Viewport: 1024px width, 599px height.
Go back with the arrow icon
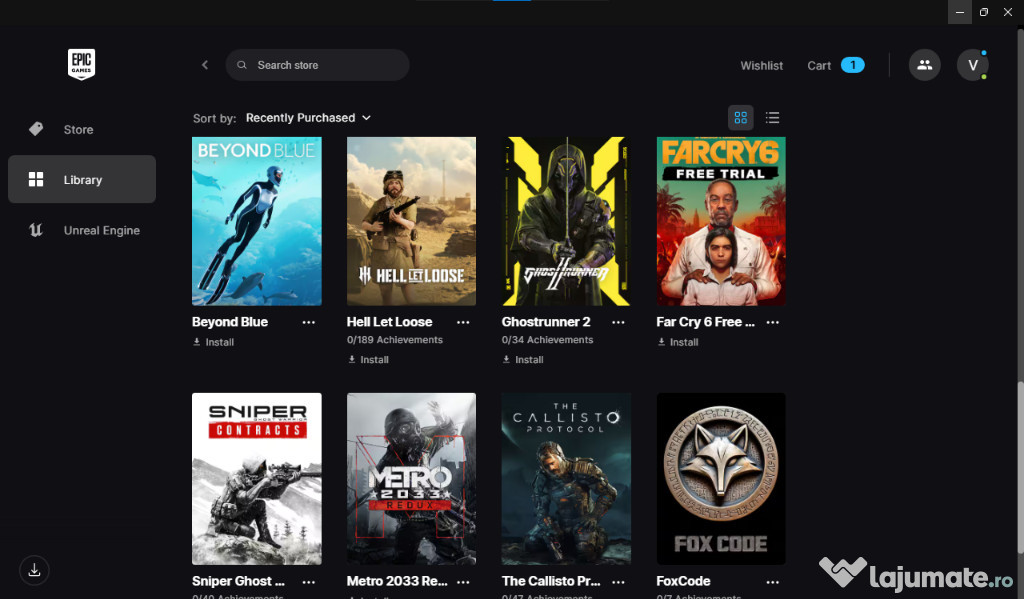coord(205,65)
